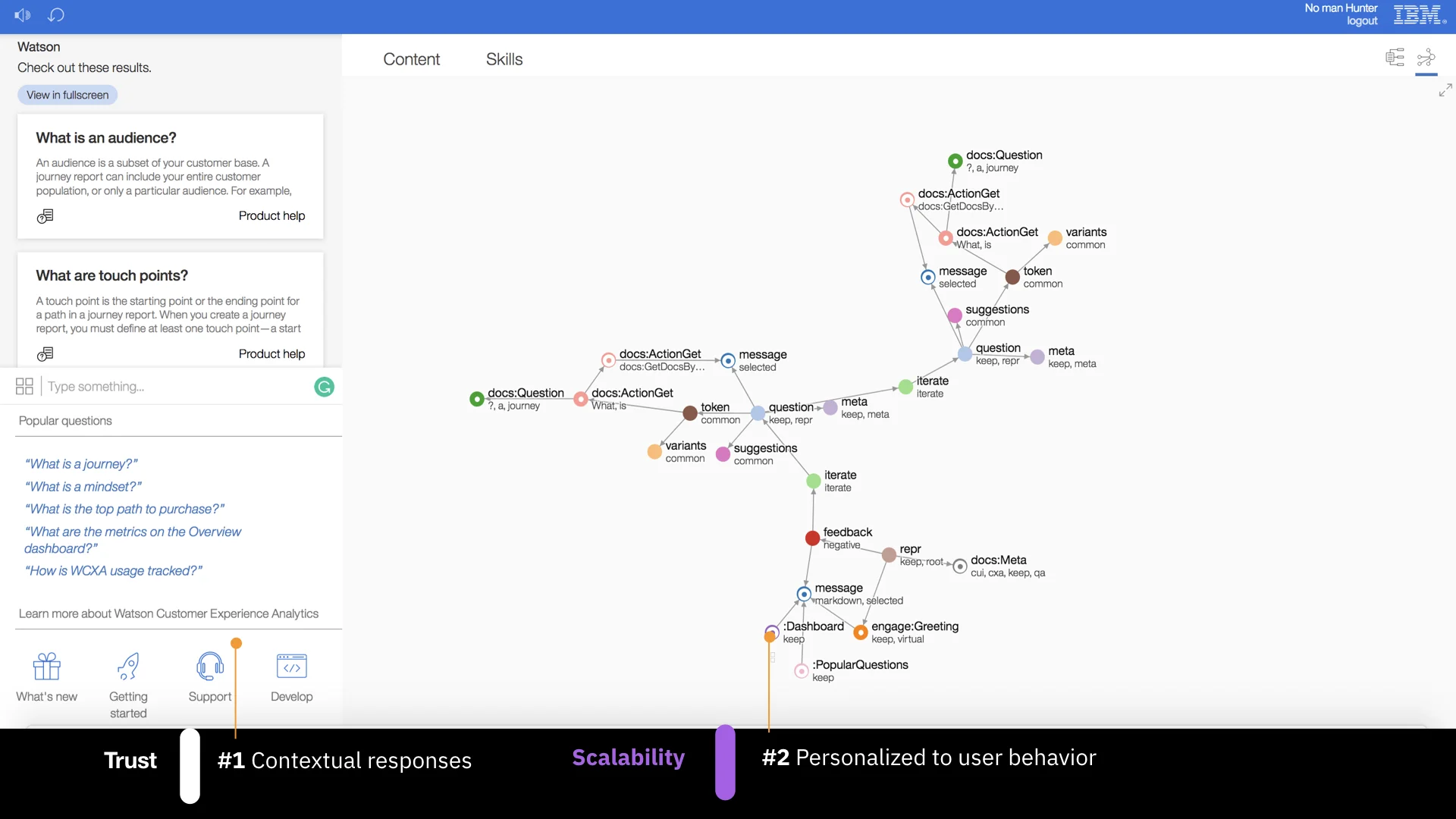The image size is (1456, 819).
Task: Open the Develop code icon
Action: pyautogui.click(x=292, y=667)
